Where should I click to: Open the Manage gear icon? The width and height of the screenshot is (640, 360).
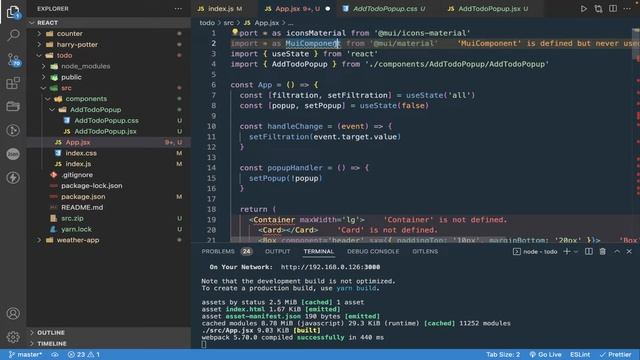pos(13,337)
